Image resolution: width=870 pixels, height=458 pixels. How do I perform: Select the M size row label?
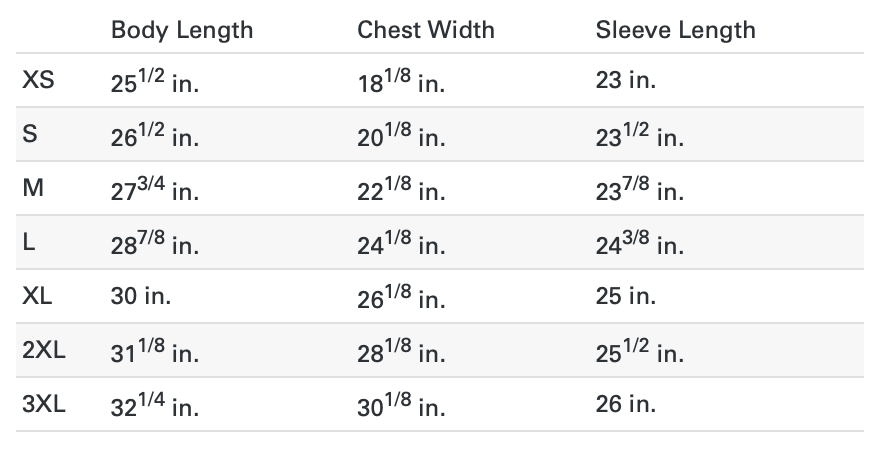pyautogui.click(x=33, y=189)
